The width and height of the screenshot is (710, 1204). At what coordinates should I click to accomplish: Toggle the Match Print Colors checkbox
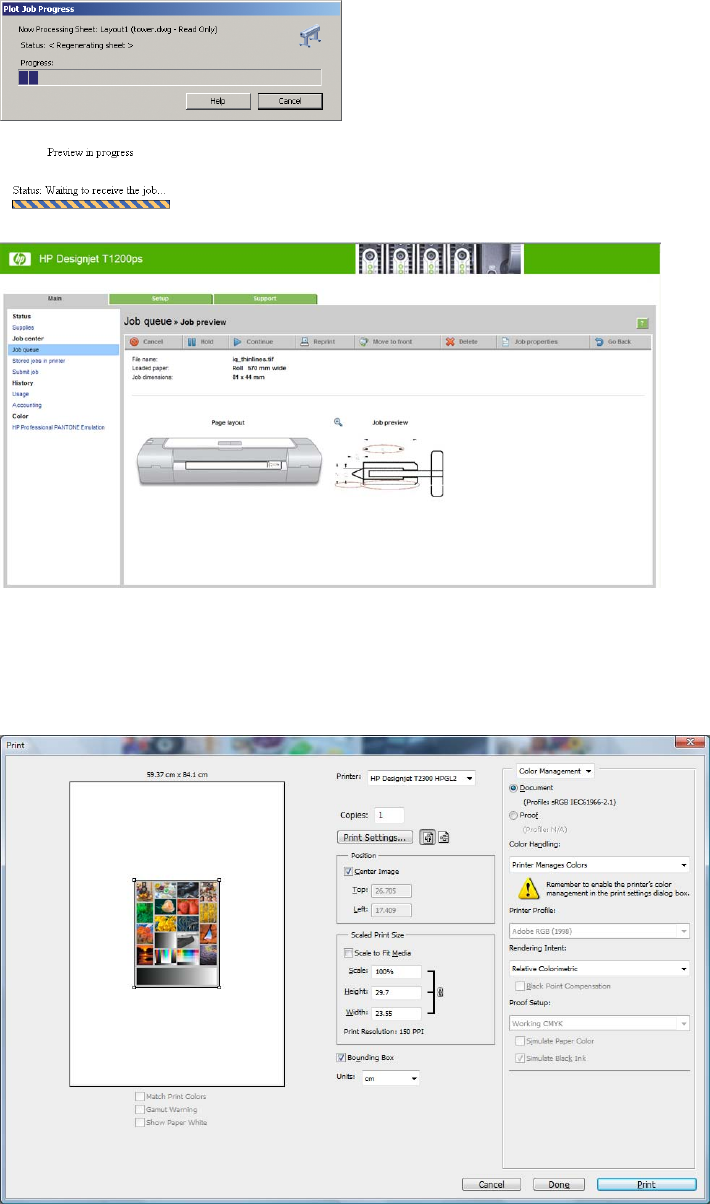pos(139,1096)
